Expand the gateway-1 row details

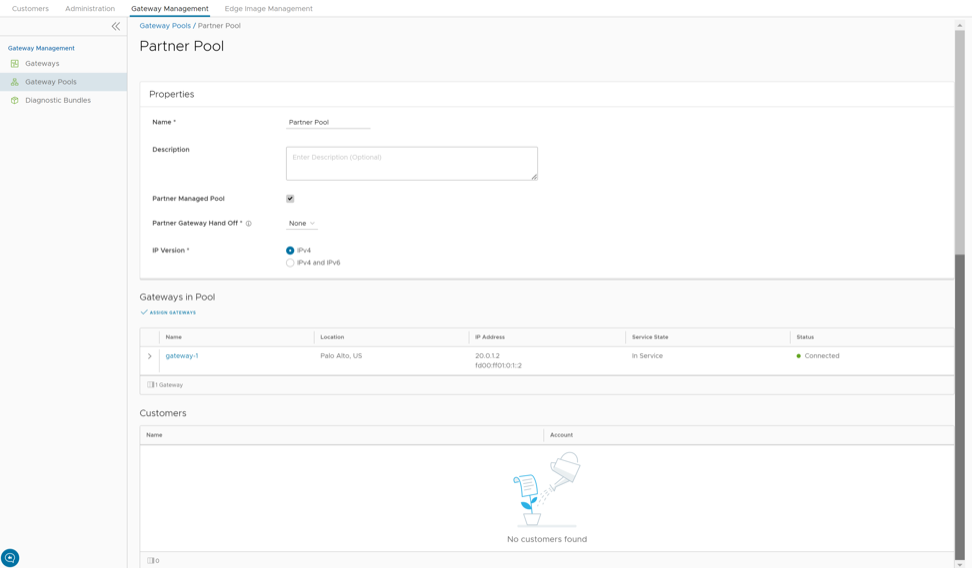[150, 356]
